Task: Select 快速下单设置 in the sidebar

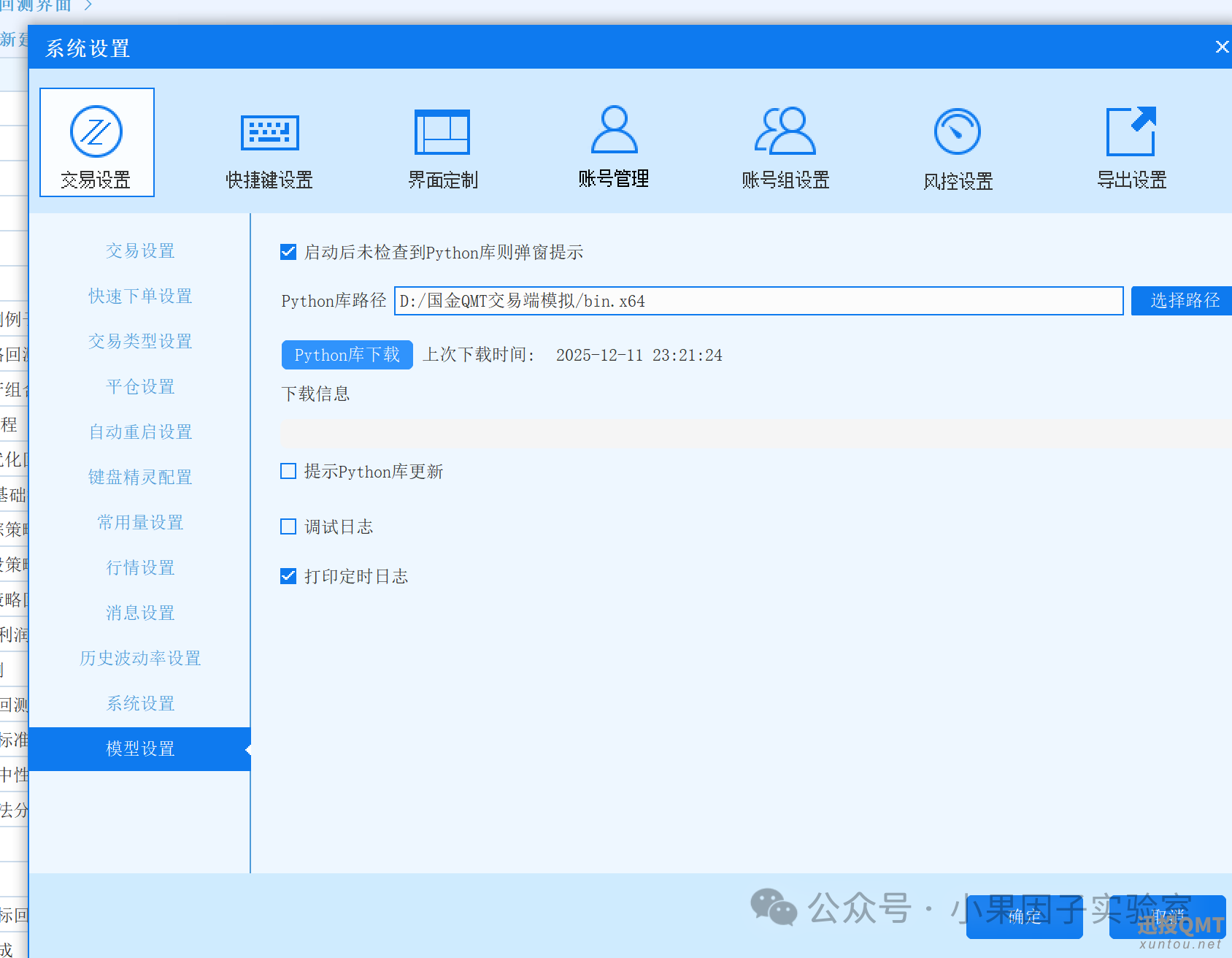Action: 140,296
